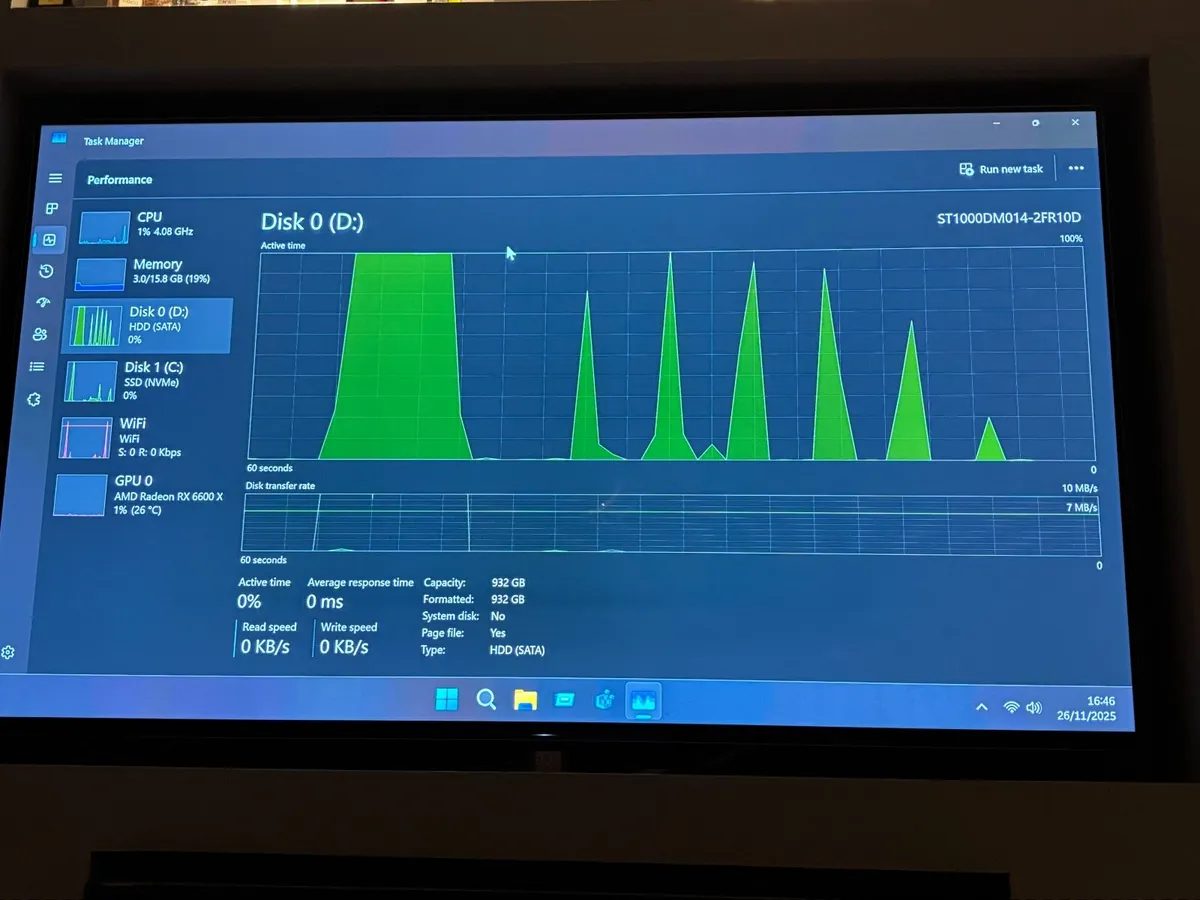This screenshot has width=1200, height=900.
Task: Select the Details list icon in sidebar
Action: (37, 366)
